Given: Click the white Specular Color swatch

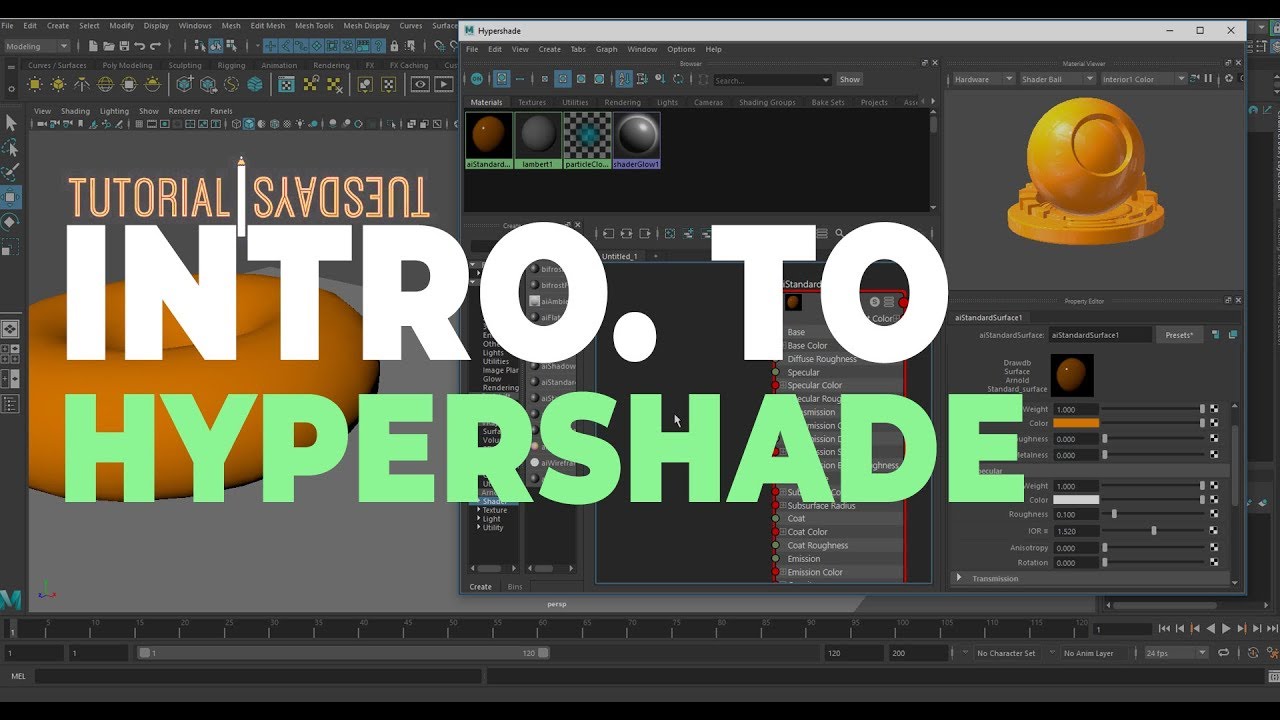Looking at the screenshot, I should 1076,499.
